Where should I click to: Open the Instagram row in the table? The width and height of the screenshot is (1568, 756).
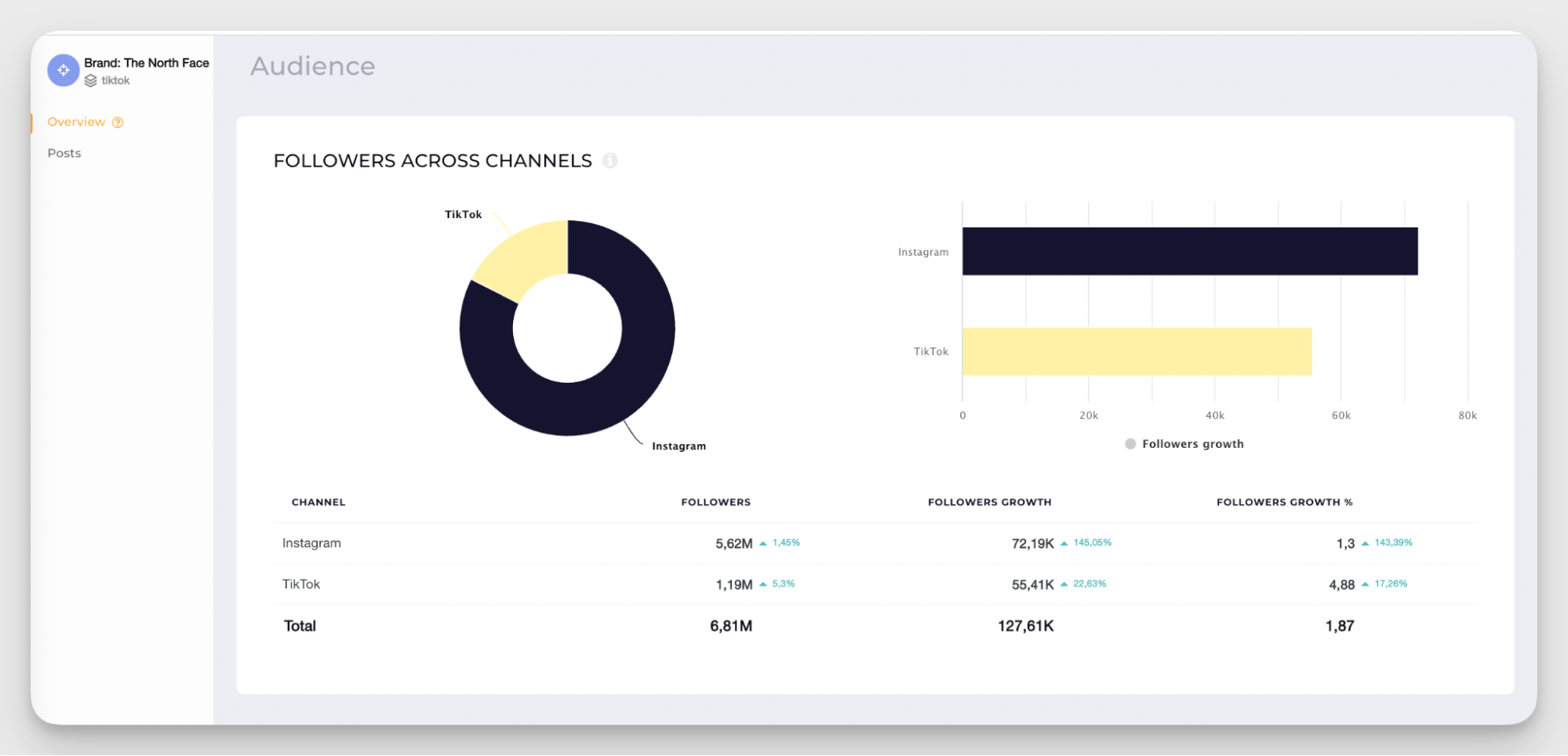(x=311, y=542)
